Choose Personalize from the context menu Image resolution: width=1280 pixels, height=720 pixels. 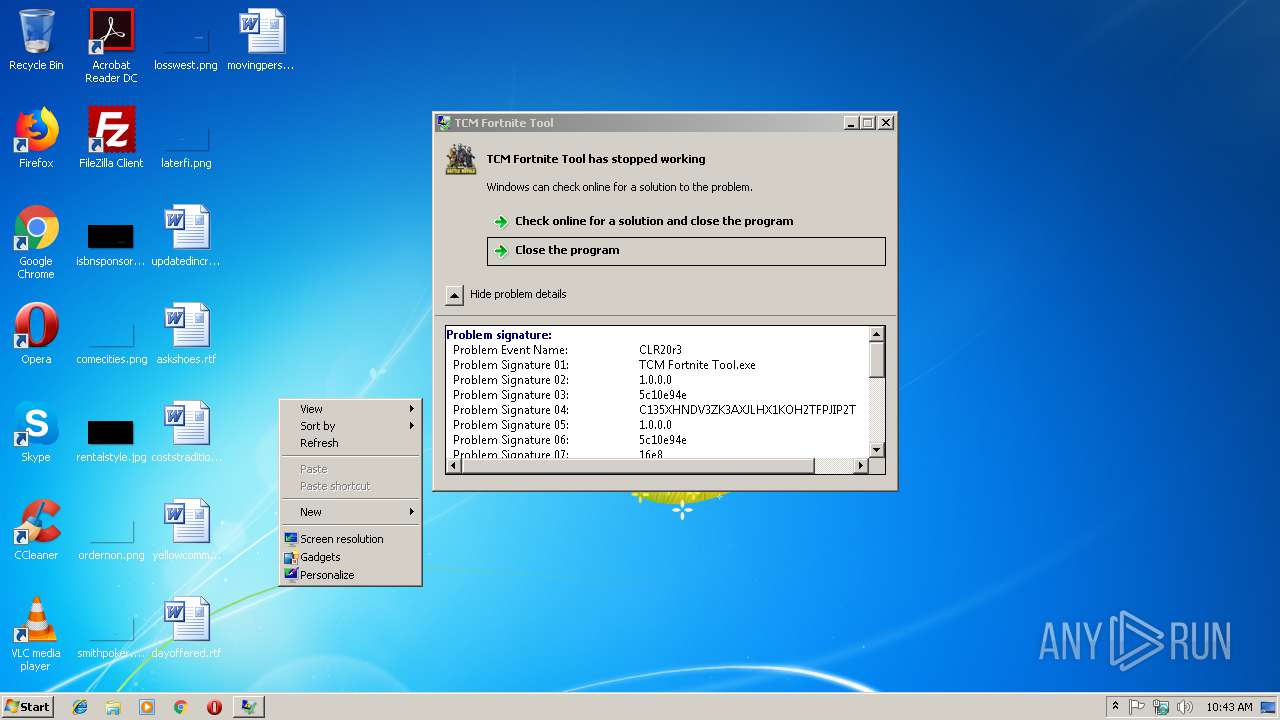(350, 575)
